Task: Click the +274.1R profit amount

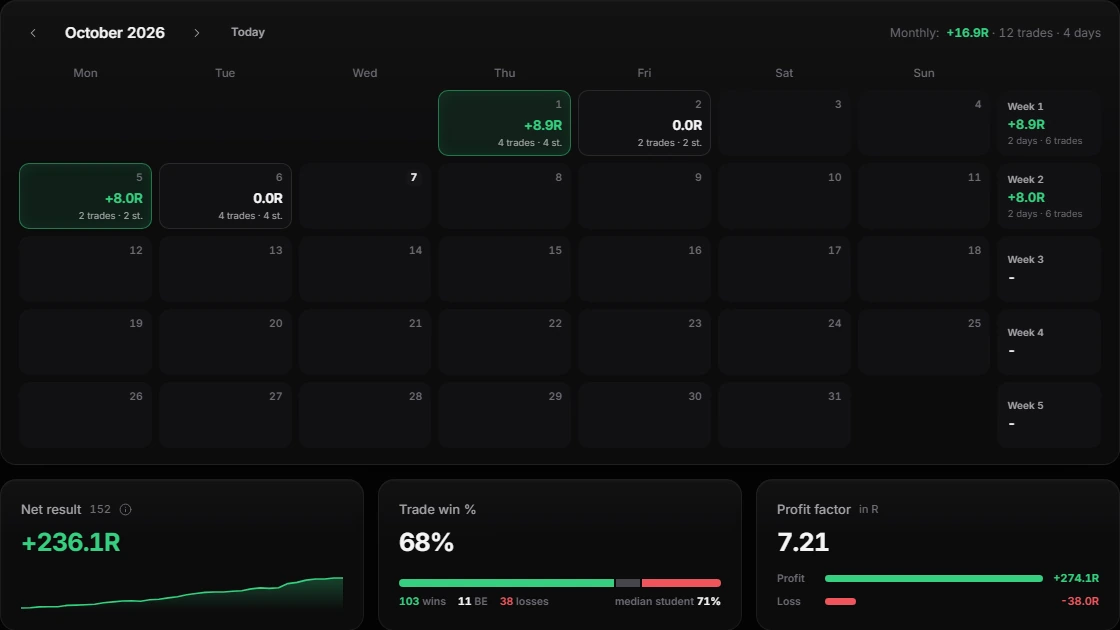Action: click(1076, 578)
